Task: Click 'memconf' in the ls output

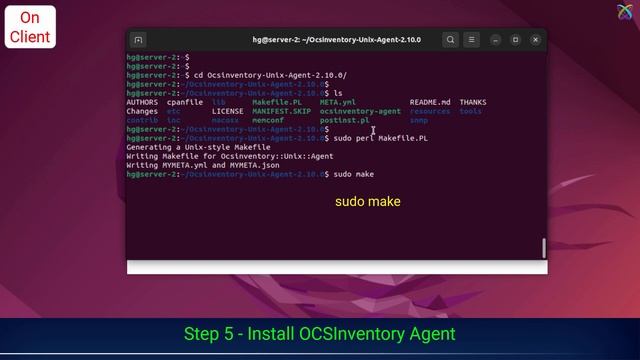Action: point(268,120)
